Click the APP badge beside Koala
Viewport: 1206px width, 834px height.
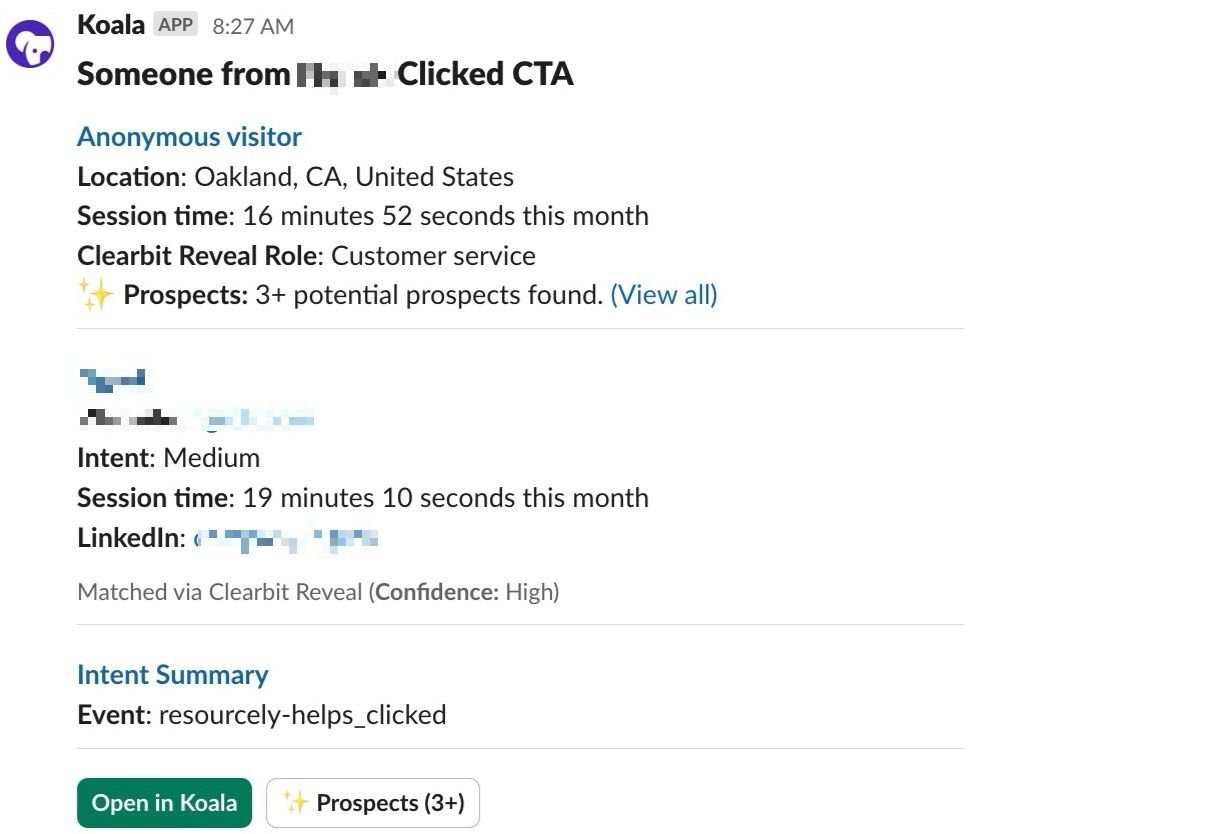(x=176, y=25)
